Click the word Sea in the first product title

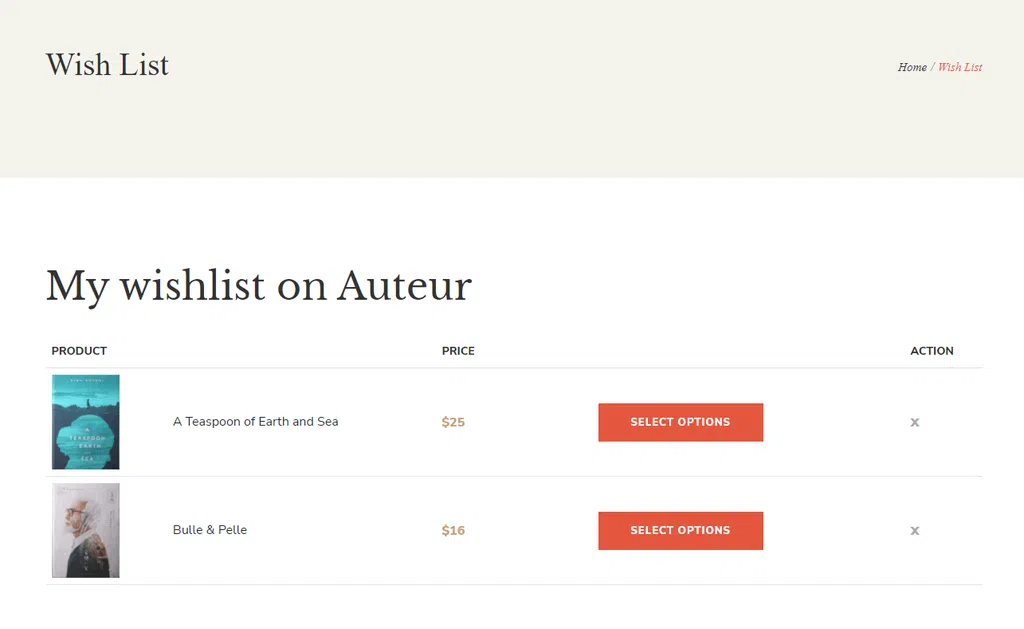coord(328,422)
